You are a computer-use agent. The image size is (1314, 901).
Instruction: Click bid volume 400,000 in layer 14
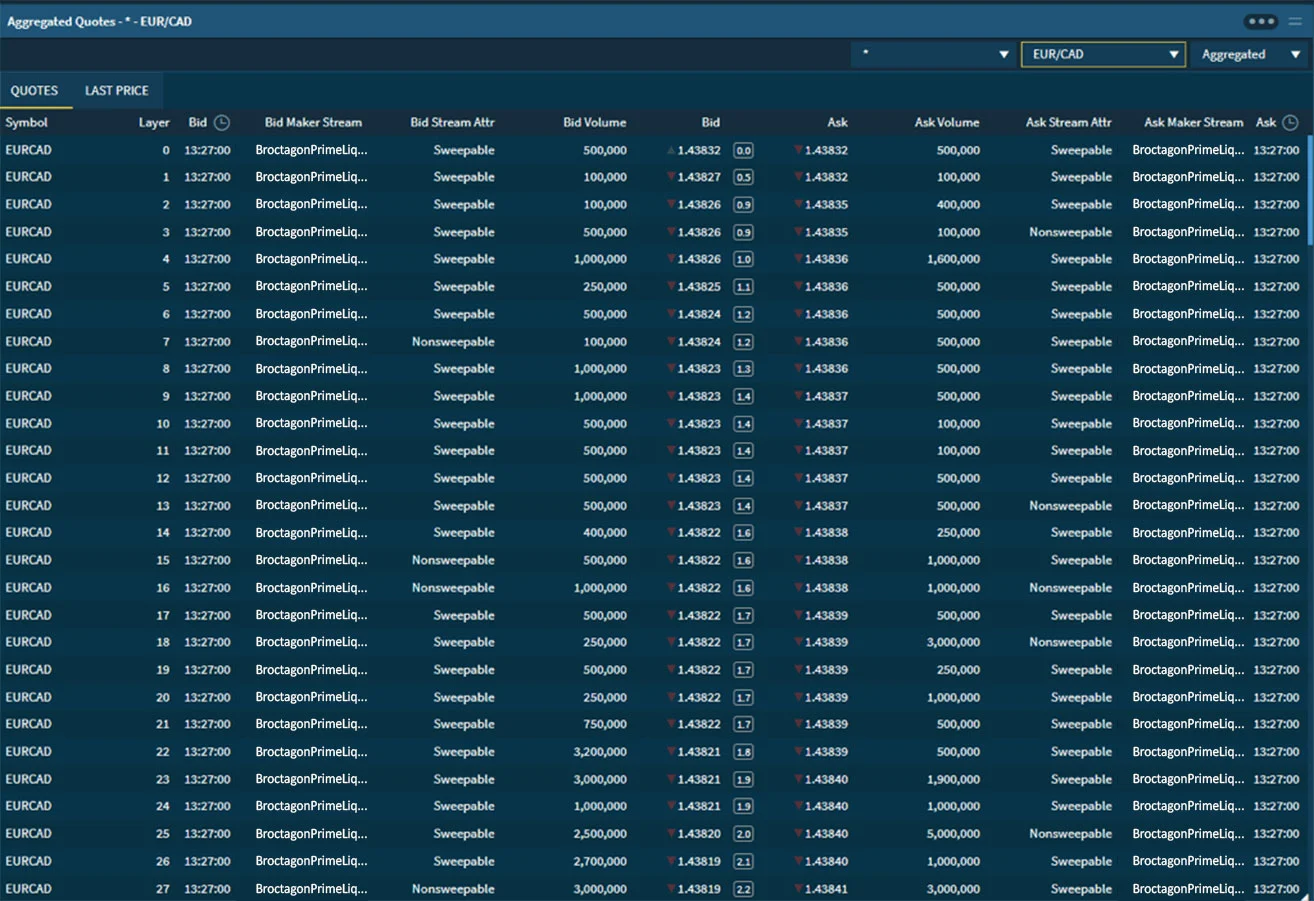click(606, 533)
